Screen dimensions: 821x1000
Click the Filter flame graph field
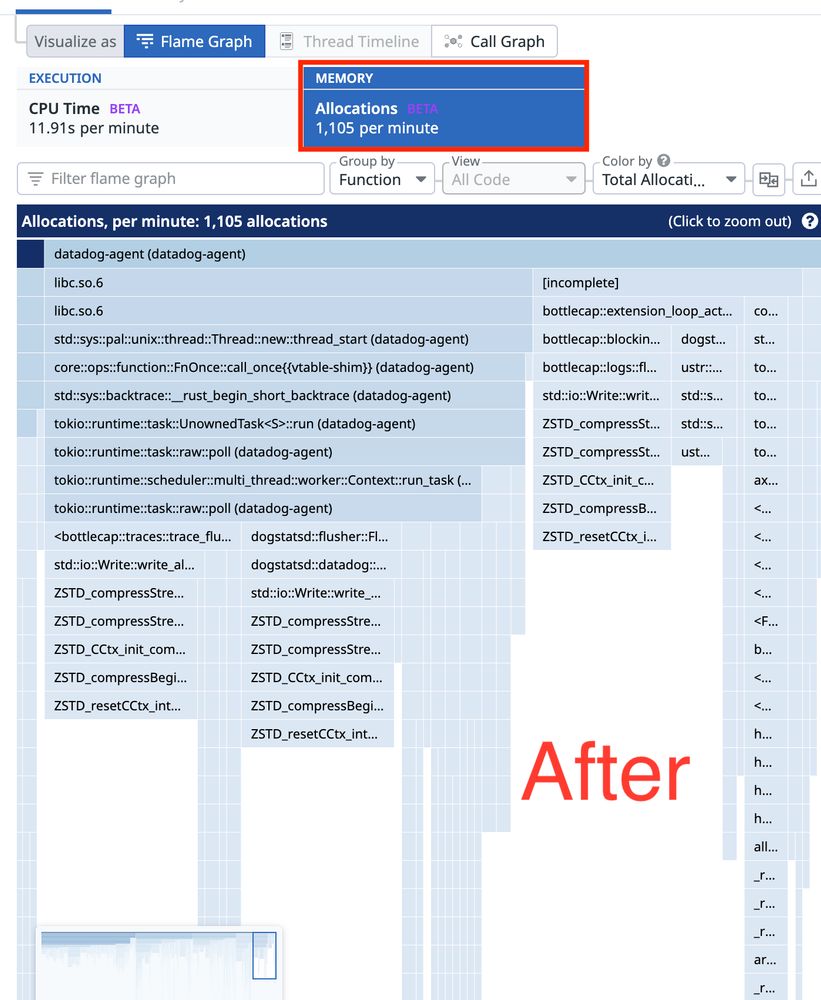click(x=170, y=179)
